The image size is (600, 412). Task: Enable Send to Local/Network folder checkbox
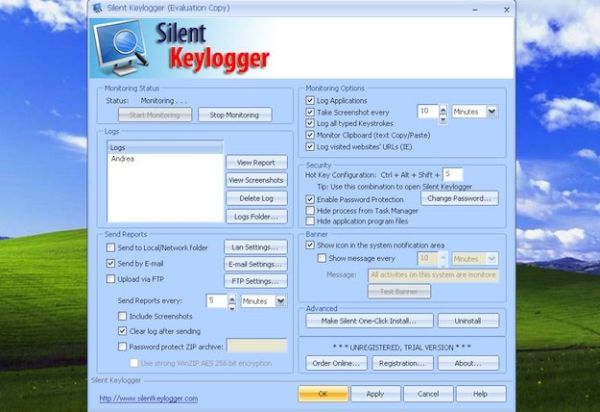coord(111,247)
